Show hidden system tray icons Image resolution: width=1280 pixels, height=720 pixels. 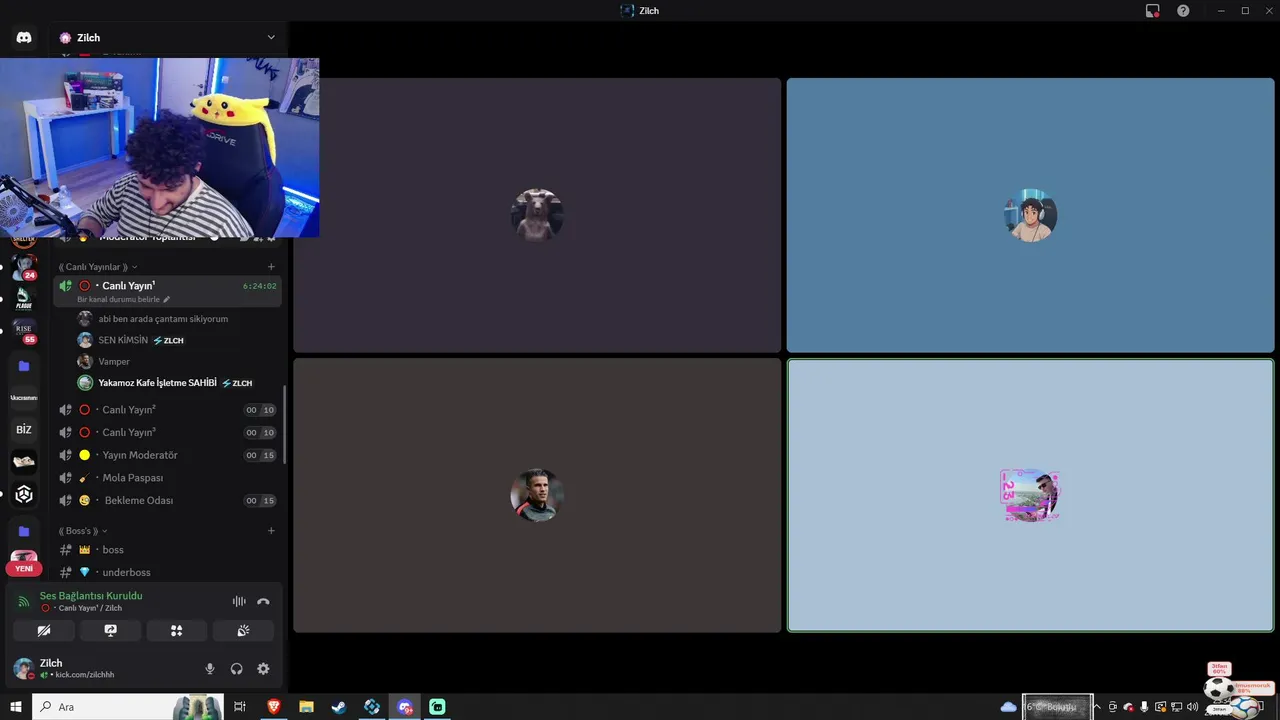(1097, 707)
